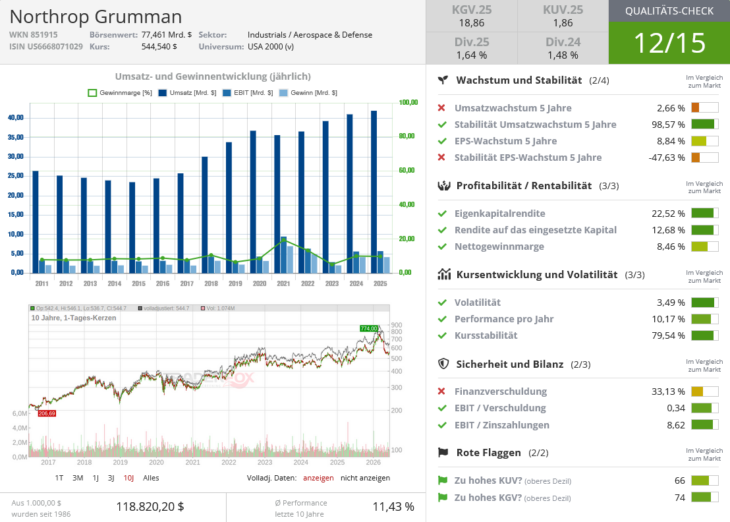Viewport: 730px width, 522px height.
Task: Open the QUALITÄTS-CHECK header
Action: 669,11
